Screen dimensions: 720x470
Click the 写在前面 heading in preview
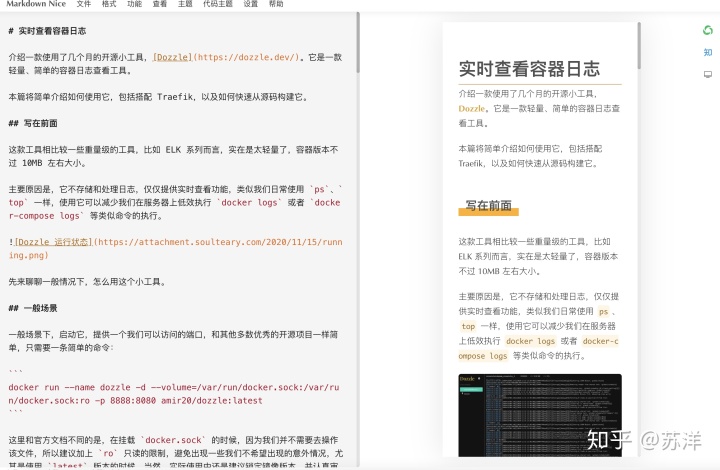489,206
